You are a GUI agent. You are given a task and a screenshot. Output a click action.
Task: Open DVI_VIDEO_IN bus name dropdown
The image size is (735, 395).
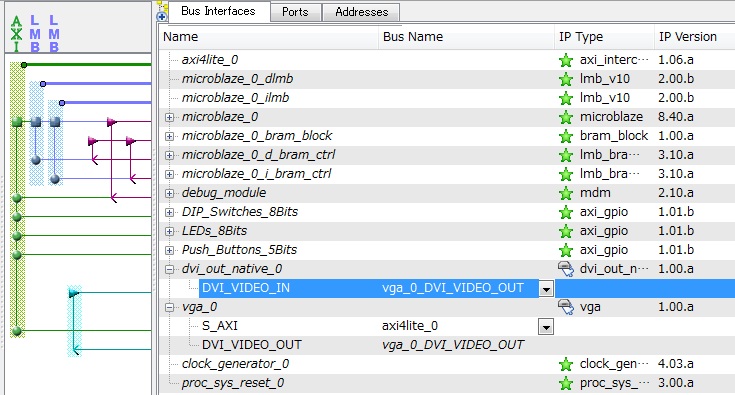click(546, 289)
